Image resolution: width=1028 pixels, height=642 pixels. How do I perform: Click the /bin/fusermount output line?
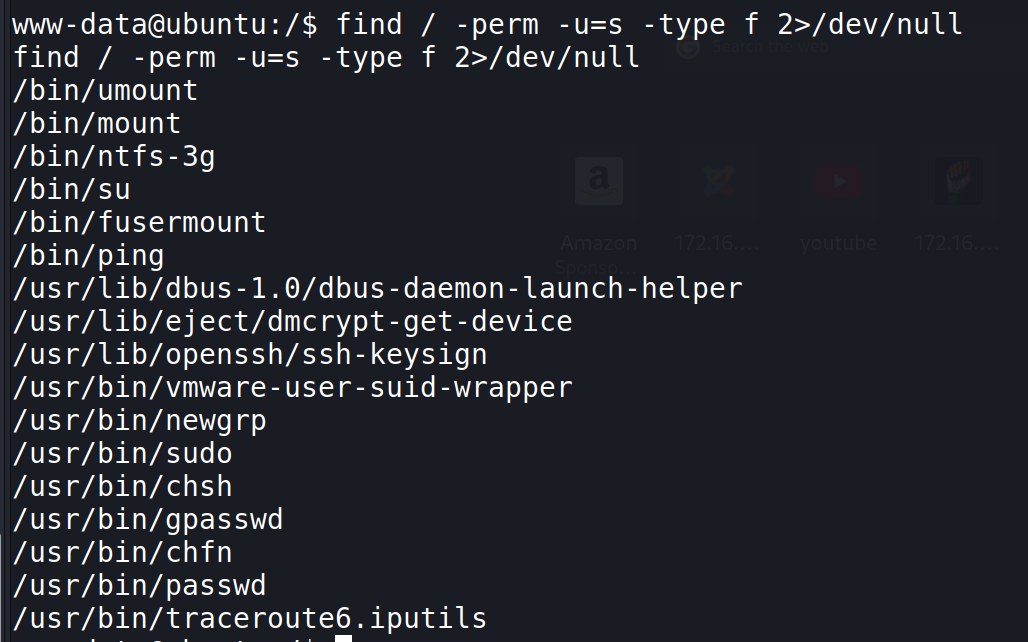[x=140, y=222]
